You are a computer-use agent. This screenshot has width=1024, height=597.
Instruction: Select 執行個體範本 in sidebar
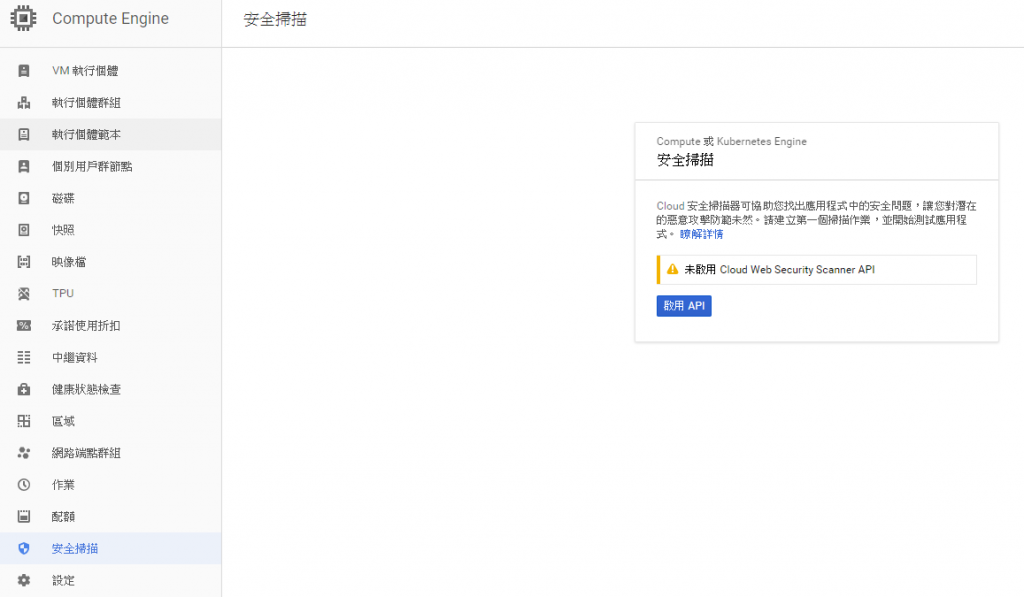(x=86, y=135)
